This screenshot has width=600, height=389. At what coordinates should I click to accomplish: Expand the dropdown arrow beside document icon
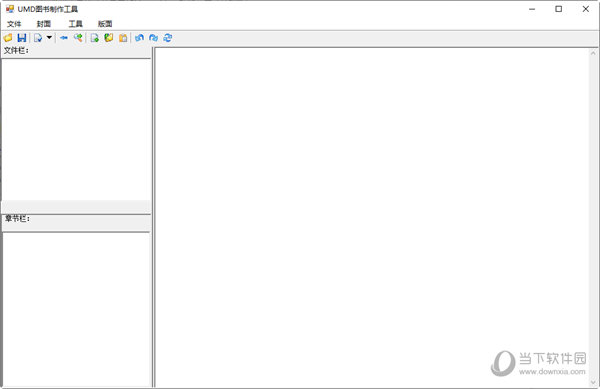click(x=49, y=37)
